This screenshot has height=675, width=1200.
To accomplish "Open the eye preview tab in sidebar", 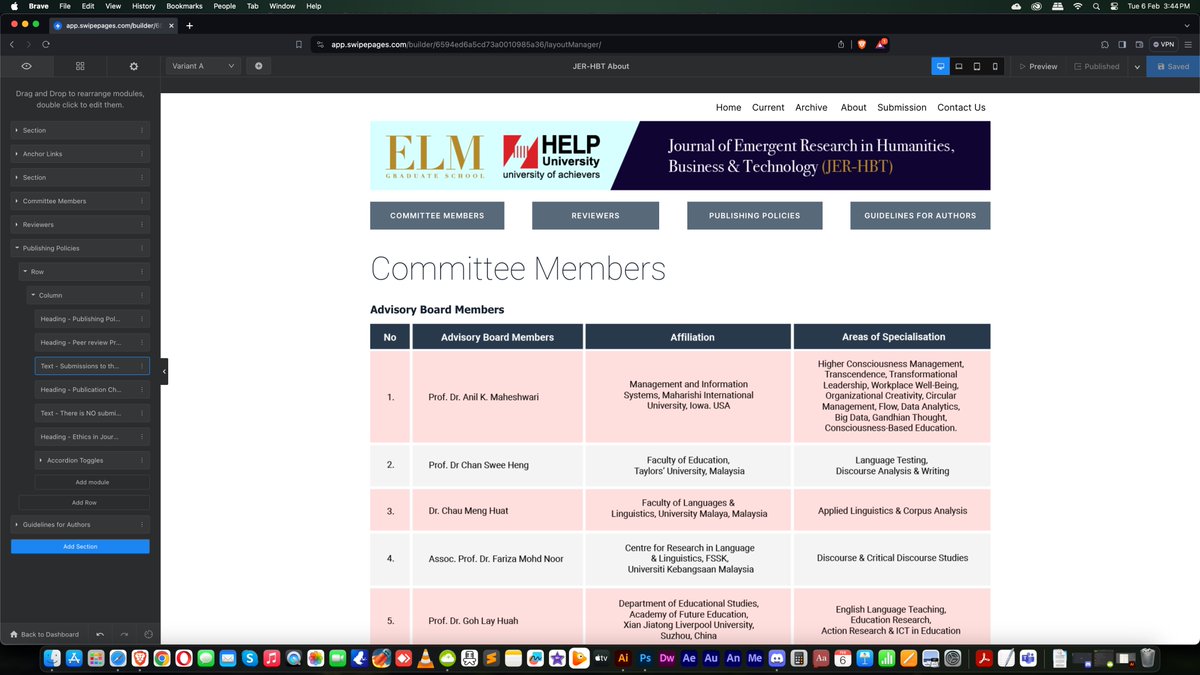I will pos(27,66).
